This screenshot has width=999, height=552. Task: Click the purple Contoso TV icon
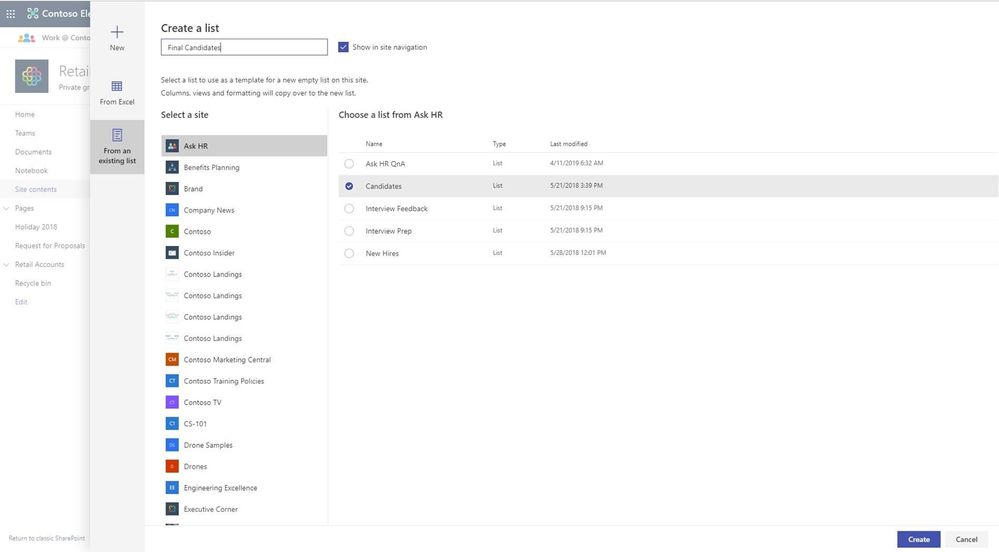(x=172, y=402)
